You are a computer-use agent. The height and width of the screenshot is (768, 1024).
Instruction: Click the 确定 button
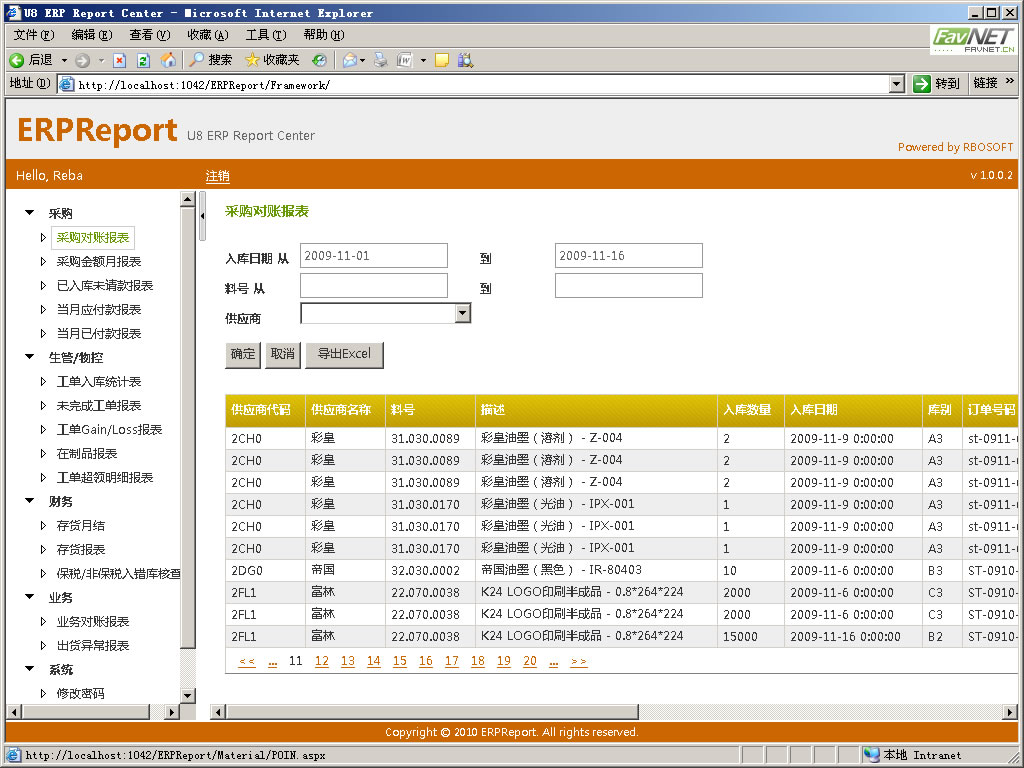pos(243,355)
